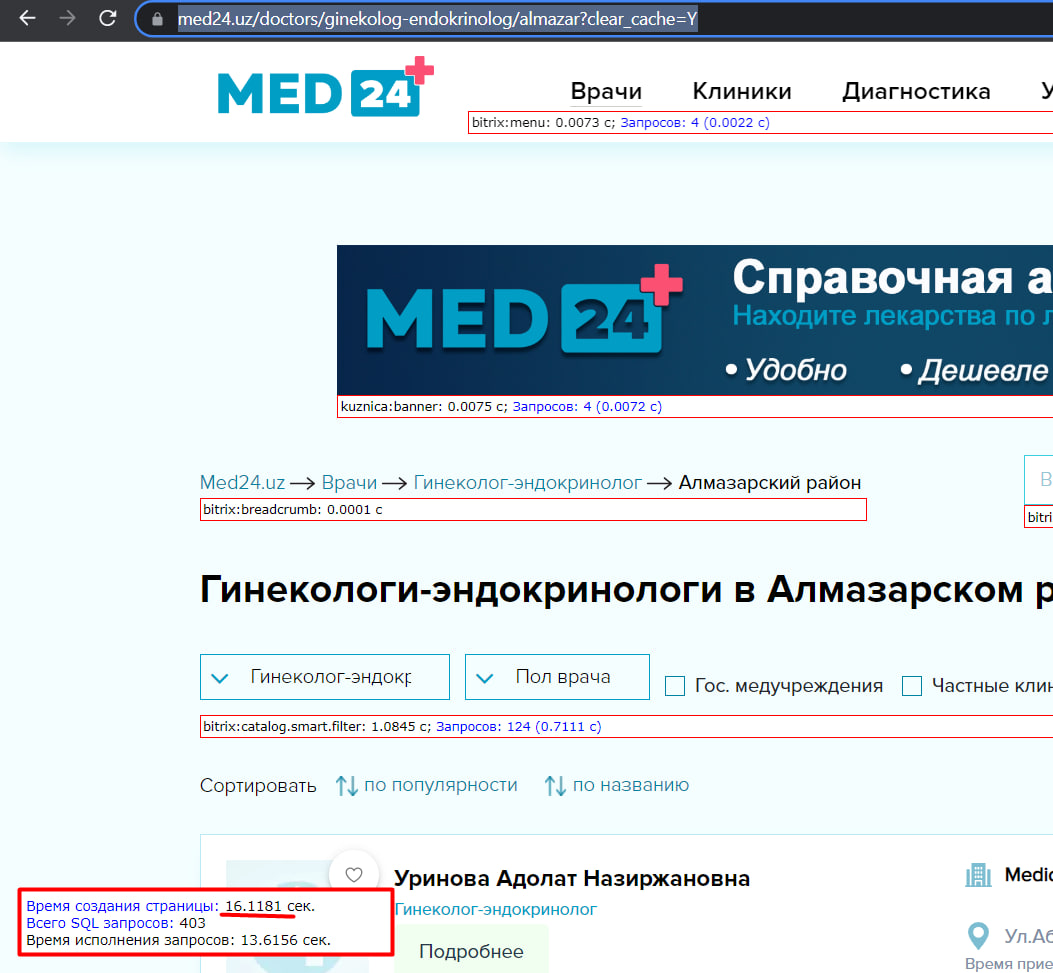Screen dimensions: 1053x973
Task: Click the browser back arrow
Action: coord(27,18)
